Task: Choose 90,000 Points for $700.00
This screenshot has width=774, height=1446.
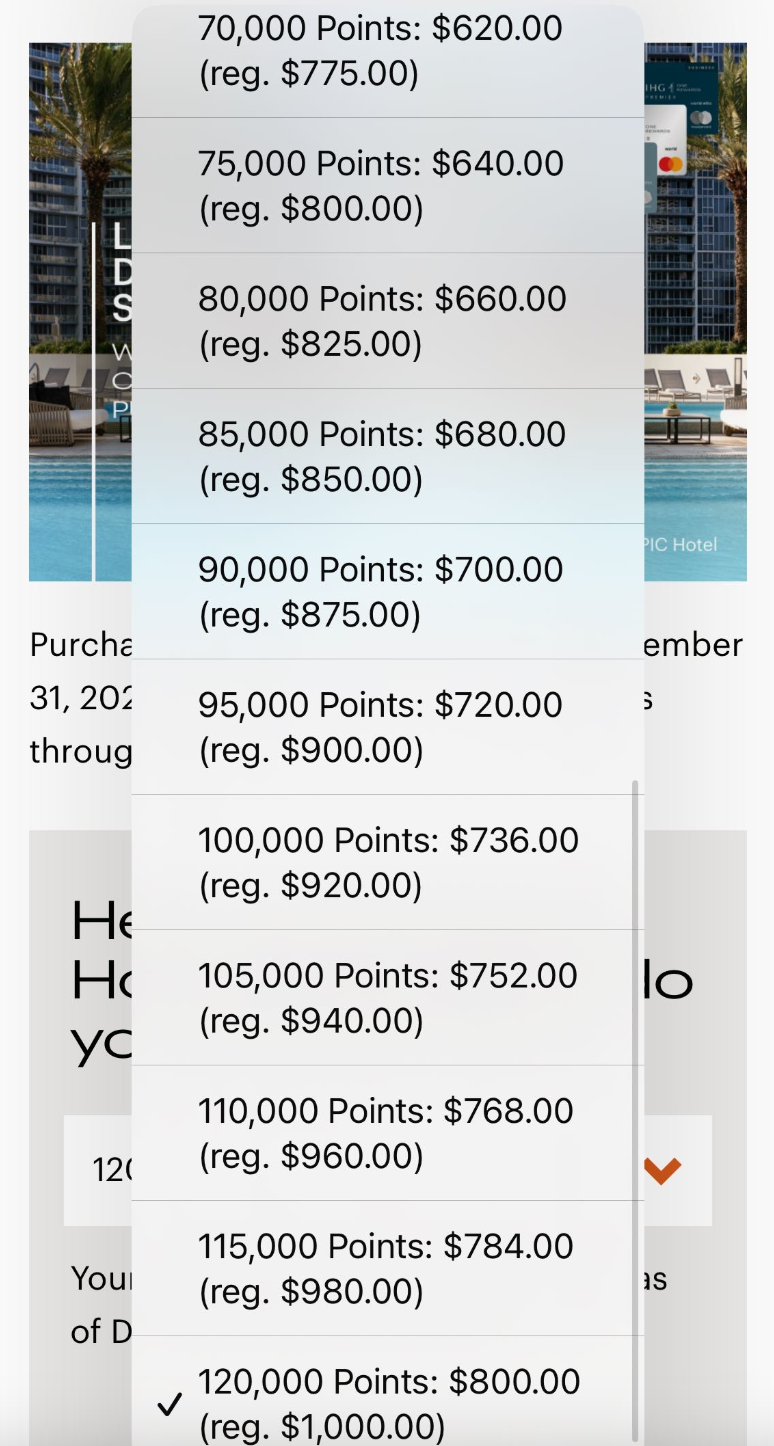Action: pos(380,591)
